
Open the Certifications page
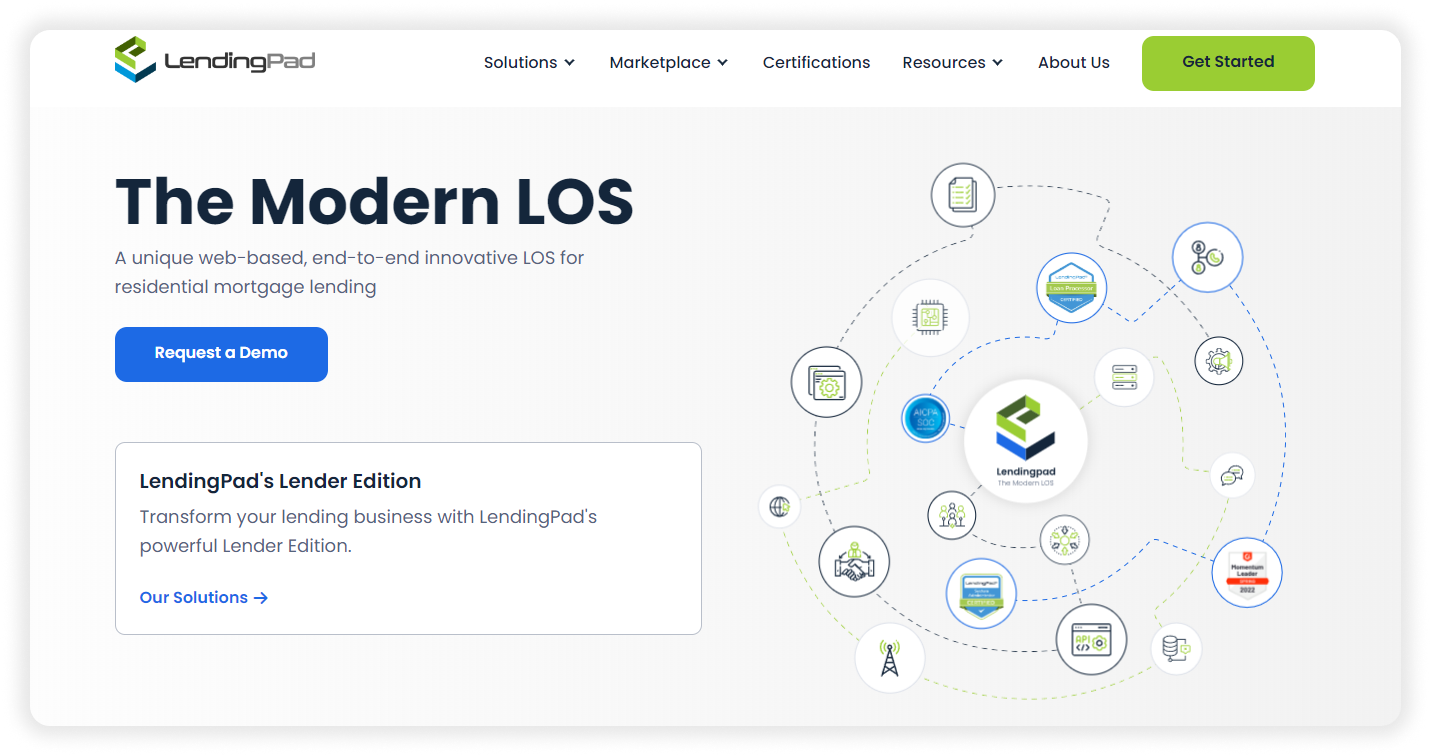(x=816, y=62)
